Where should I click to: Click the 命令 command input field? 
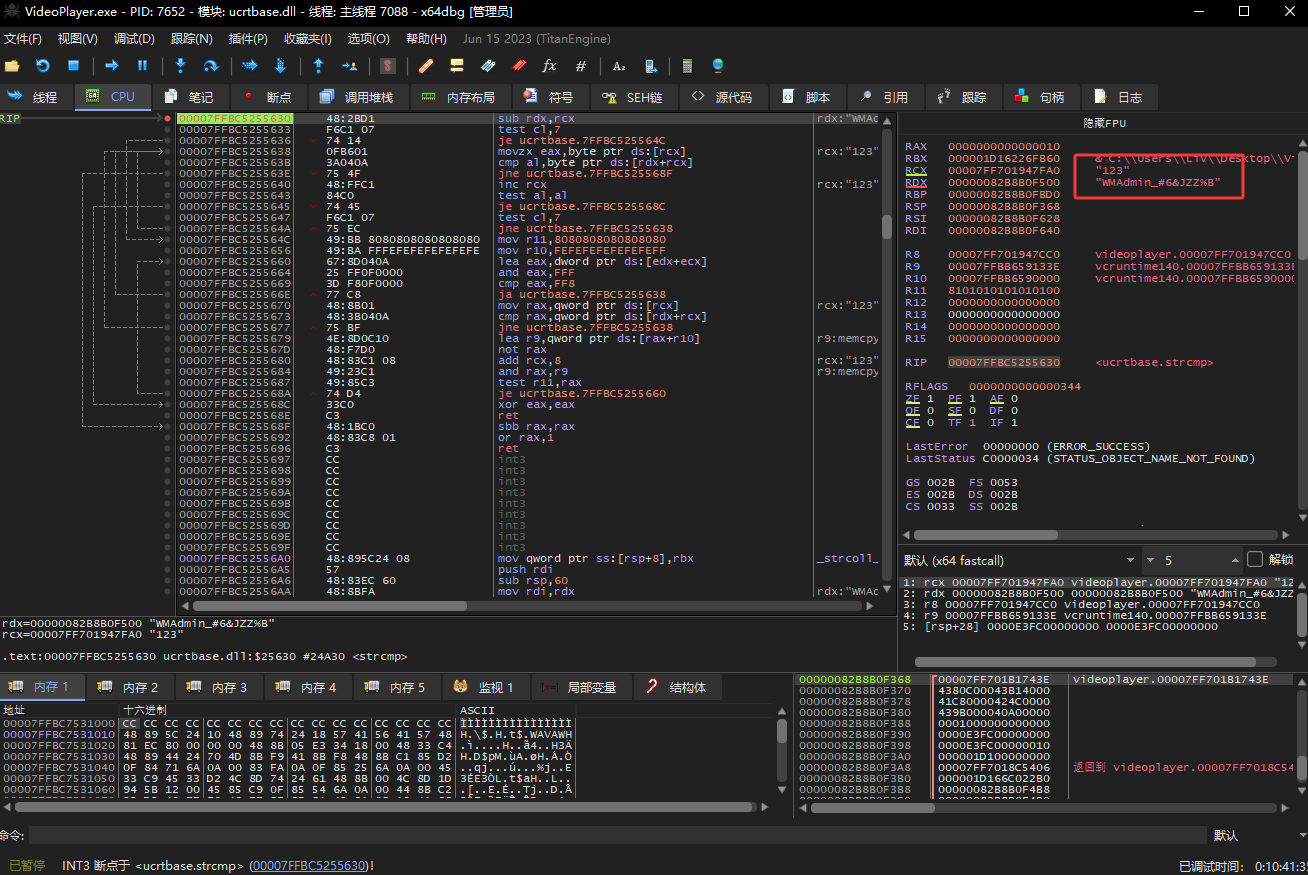pyautogui.click(x=600, y=835)
